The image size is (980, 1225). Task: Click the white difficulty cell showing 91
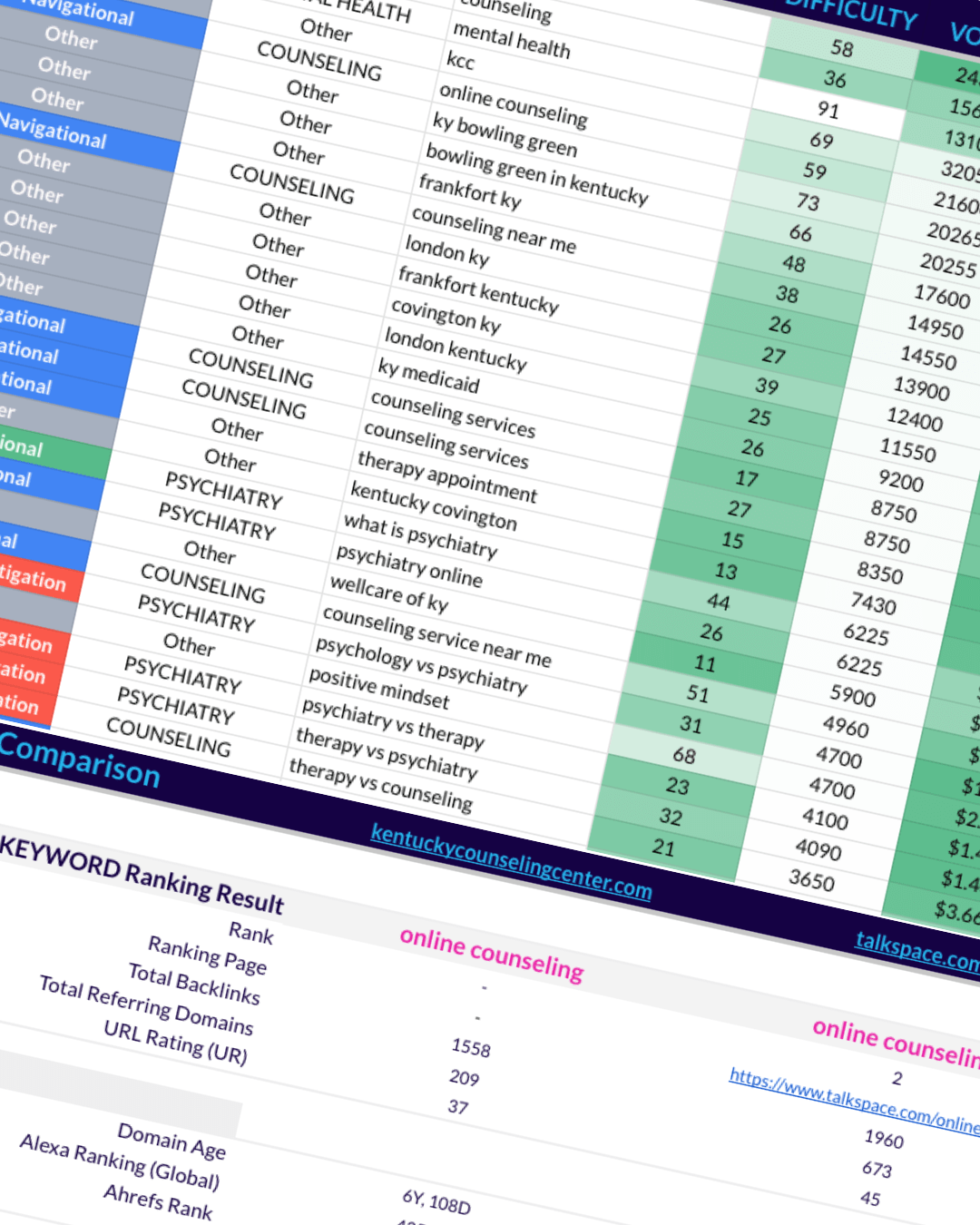click(828, 110)
